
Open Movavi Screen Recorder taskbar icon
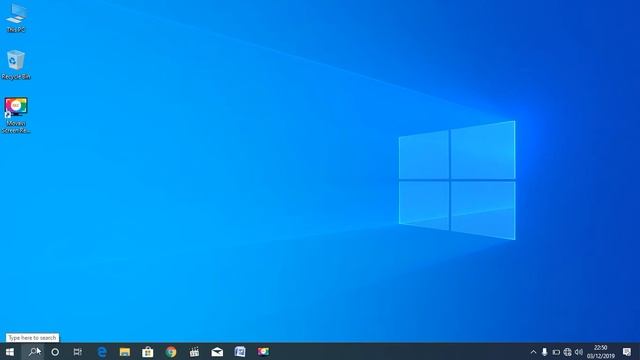click(263, 352)
